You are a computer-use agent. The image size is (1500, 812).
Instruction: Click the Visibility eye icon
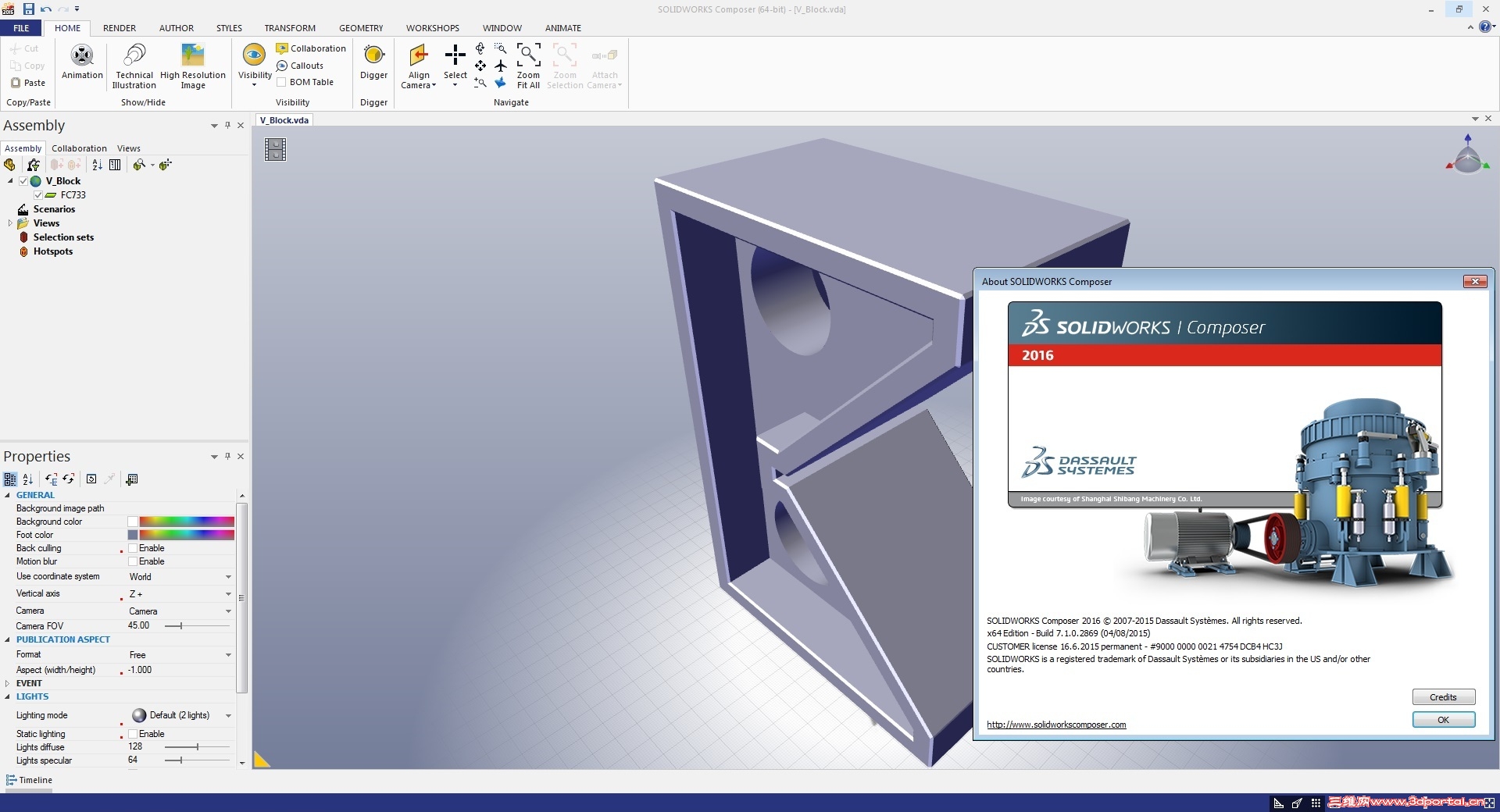pos(254,55)
